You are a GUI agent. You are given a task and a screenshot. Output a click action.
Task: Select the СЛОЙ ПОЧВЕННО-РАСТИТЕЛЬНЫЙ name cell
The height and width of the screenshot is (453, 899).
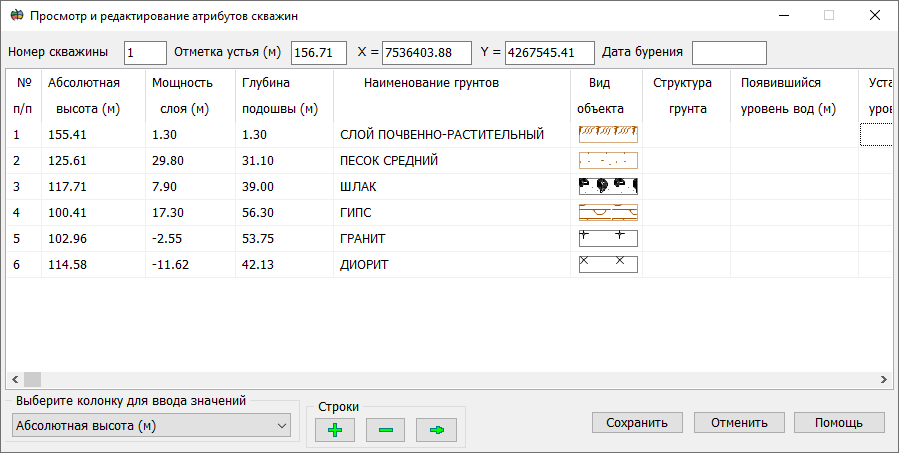tap(452, 135)
